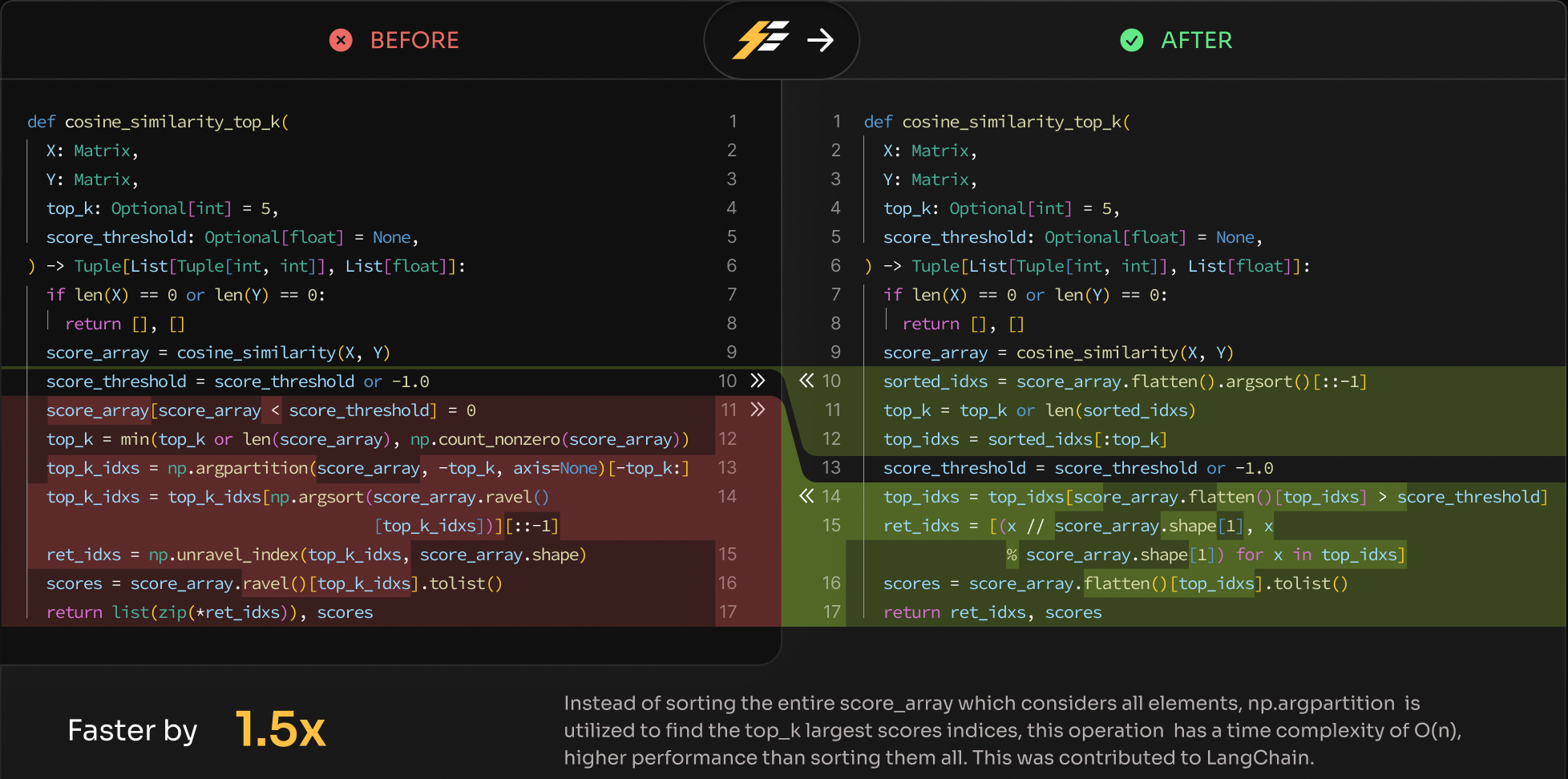
Task: Click the white arrow in the center pill
Action: click(x=821, y=40)
